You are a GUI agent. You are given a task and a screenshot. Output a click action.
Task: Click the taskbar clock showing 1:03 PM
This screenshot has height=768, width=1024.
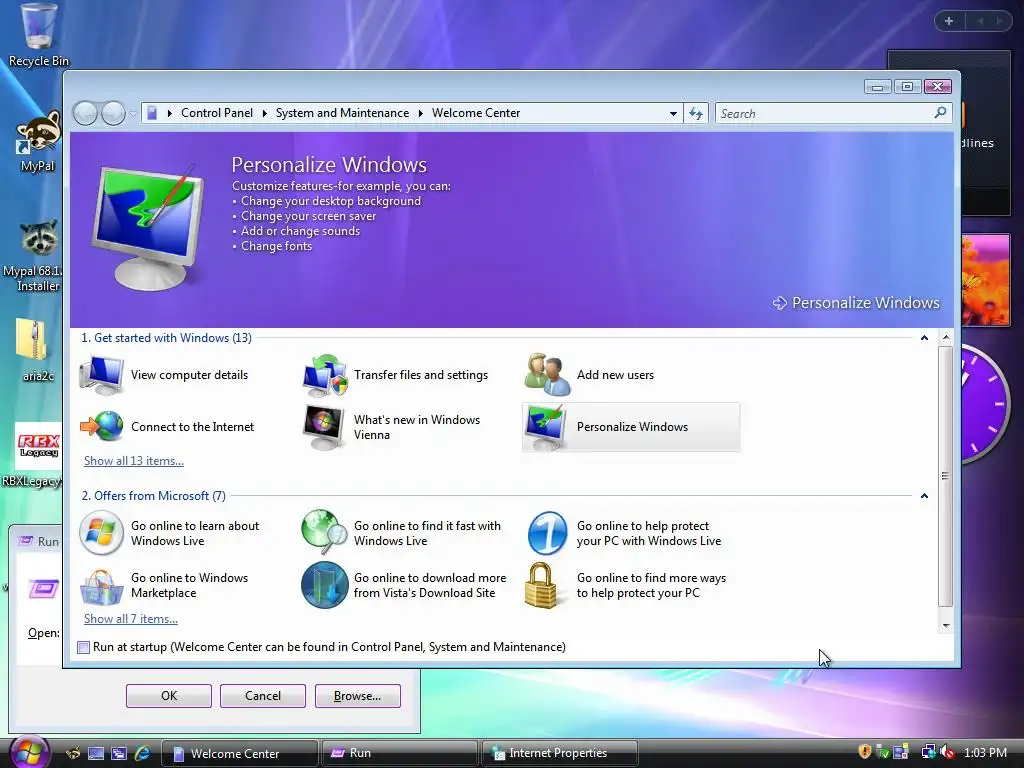coord(985,753)
